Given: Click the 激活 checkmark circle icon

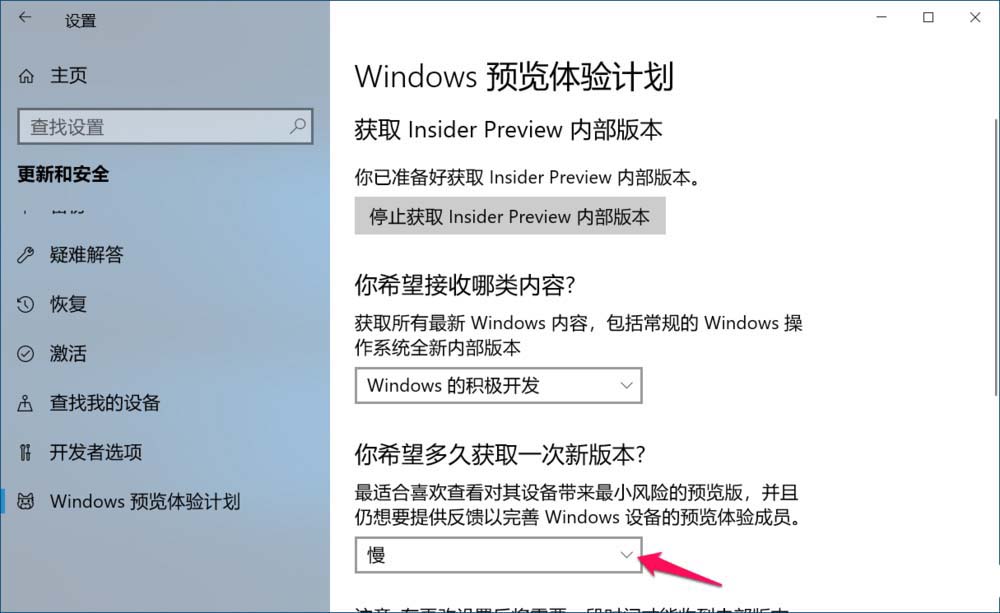Looking at the screenshot, I should click(x=26, y=353).
